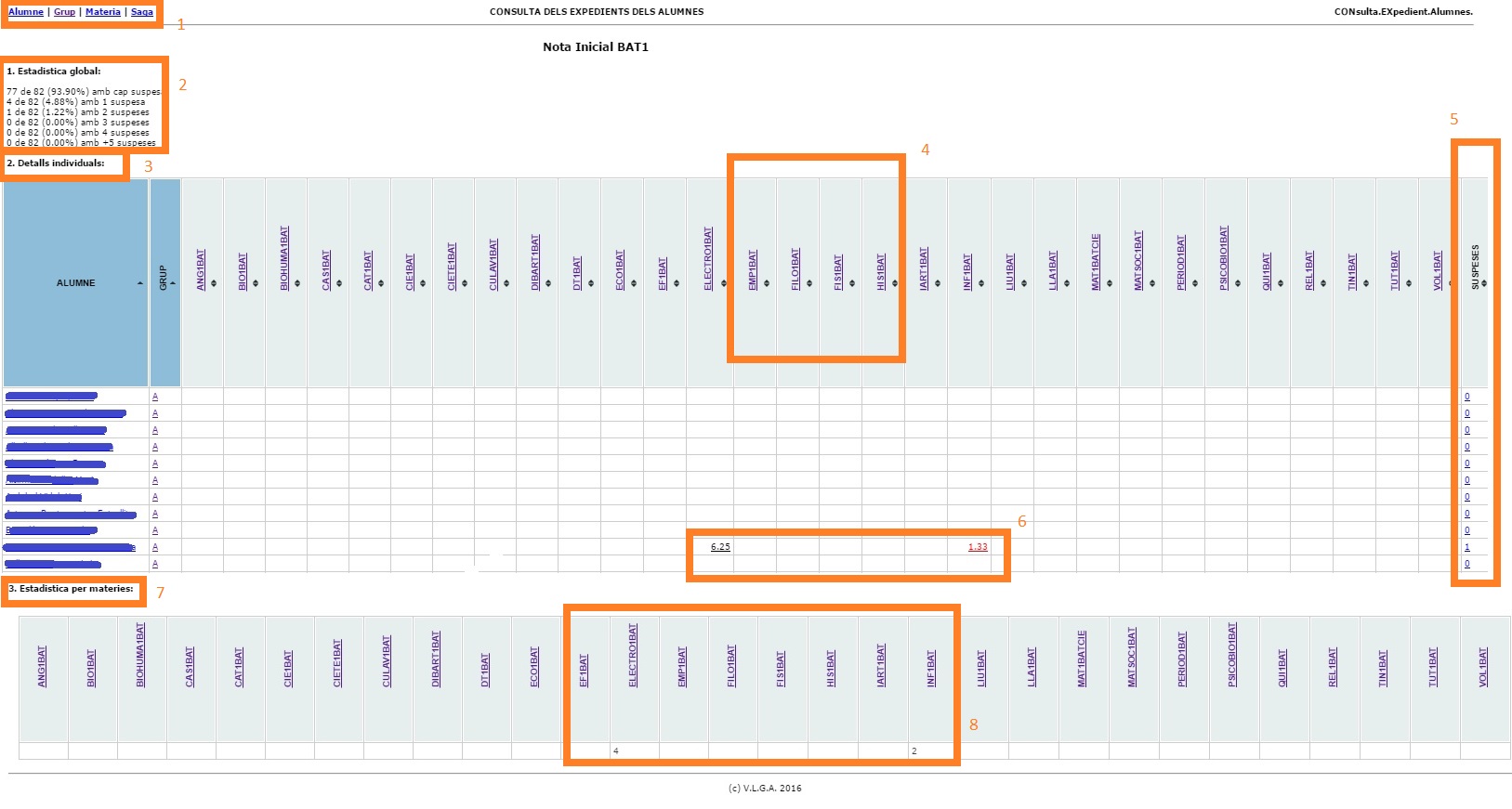The height and width of the screenshot is (809, 1512).
Task: Open the Materia link in top navigation
Action: [103, 12]
